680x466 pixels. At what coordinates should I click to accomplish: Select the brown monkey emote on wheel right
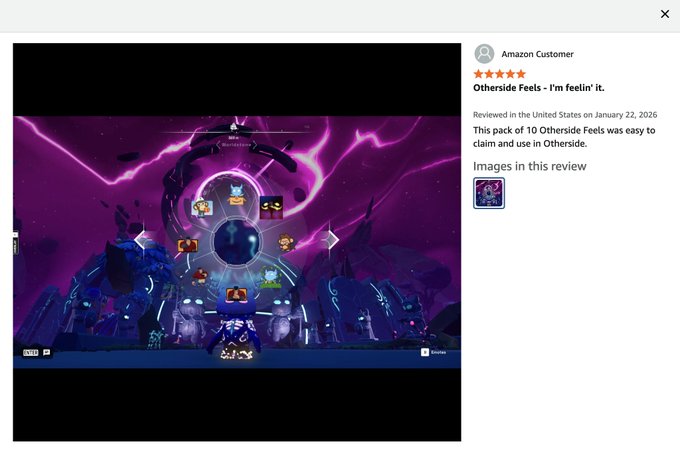click(286, 243)
